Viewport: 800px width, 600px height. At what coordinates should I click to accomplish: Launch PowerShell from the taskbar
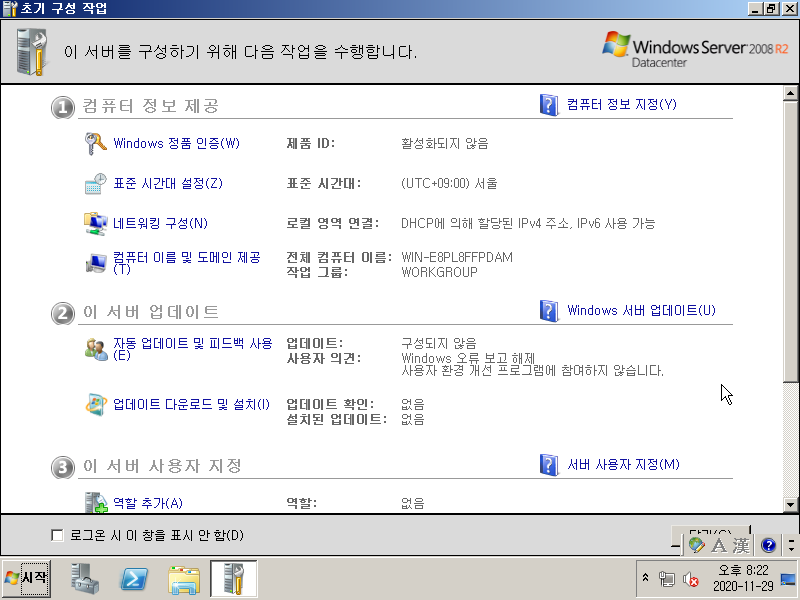click(134, 579)
